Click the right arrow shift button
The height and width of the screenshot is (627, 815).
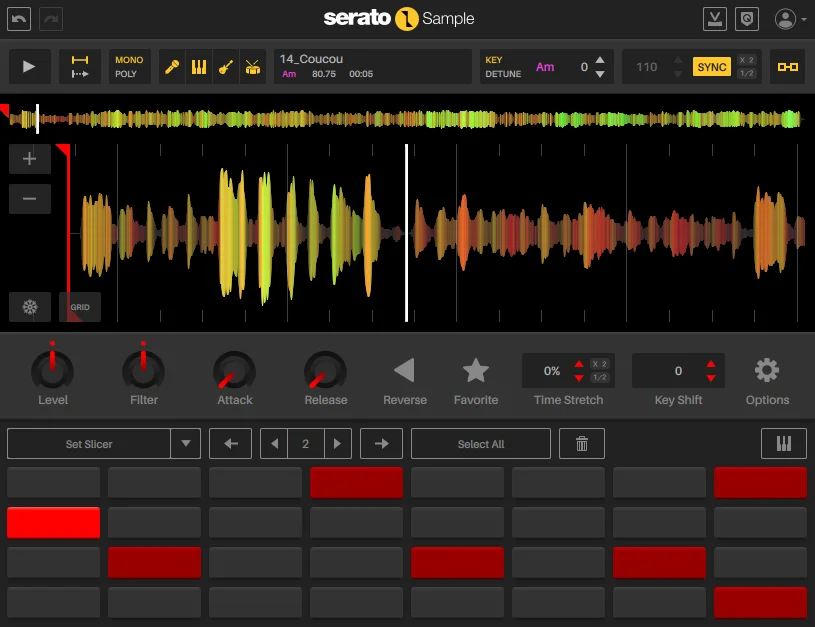coord(382,444)
